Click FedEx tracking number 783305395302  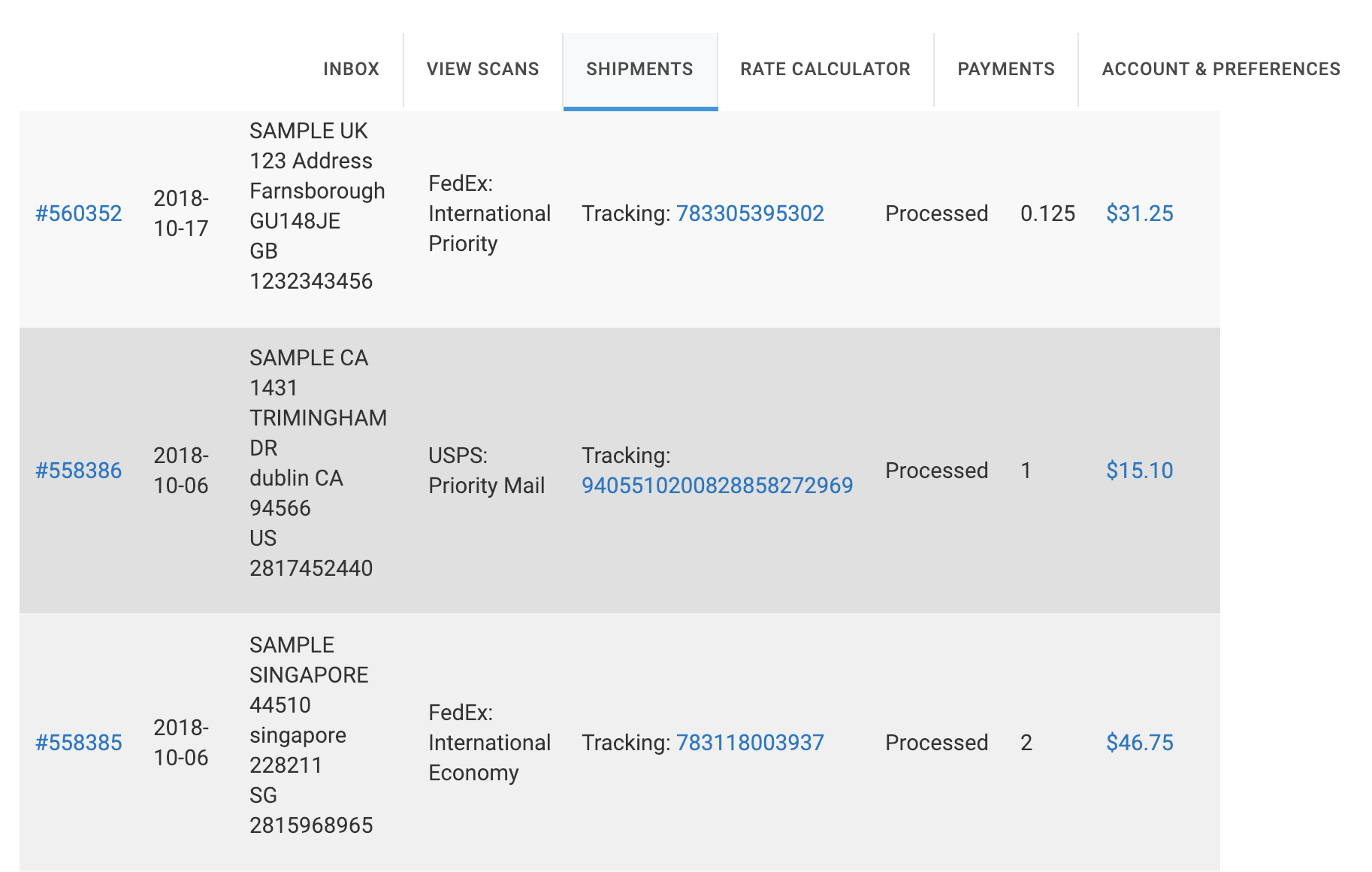tap(750, 213)
